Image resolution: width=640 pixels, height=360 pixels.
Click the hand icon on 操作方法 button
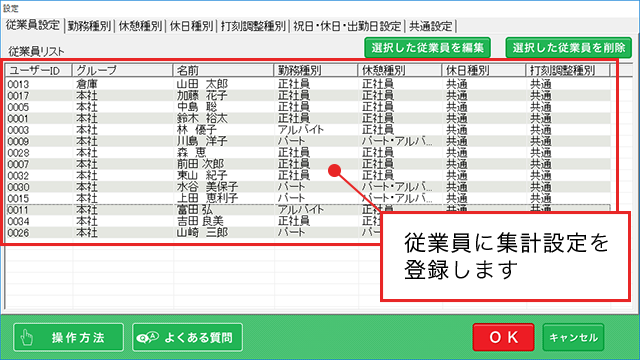(27, 338)
